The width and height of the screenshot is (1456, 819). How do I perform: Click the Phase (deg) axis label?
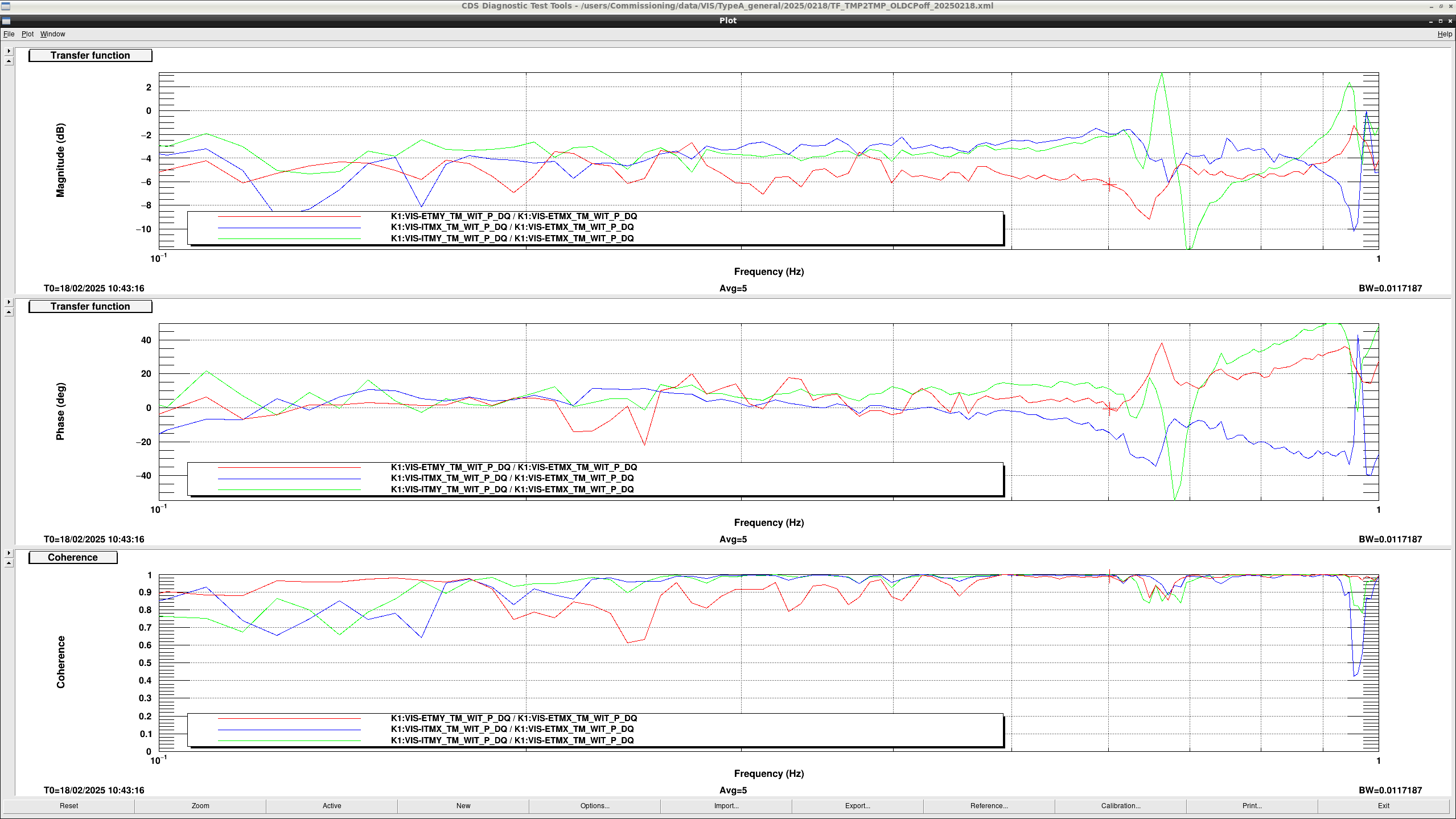[x=60, y=411]
